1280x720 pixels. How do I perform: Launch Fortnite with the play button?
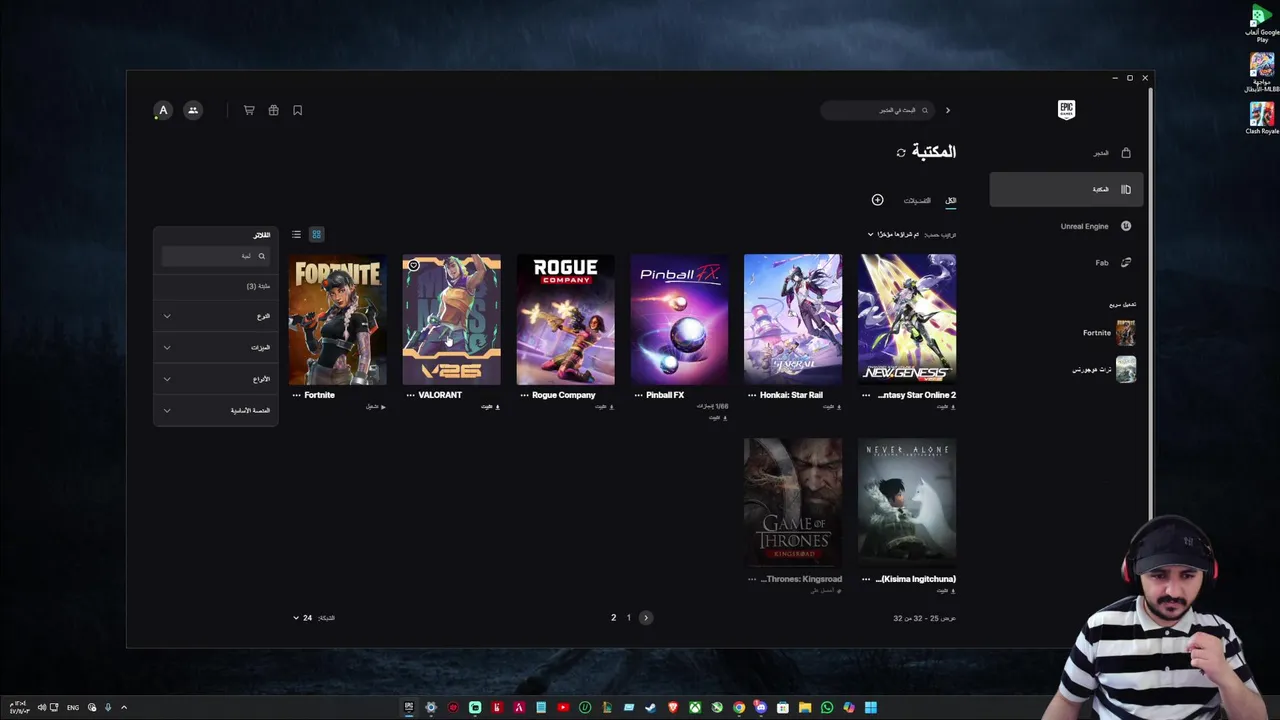point(376,407)
